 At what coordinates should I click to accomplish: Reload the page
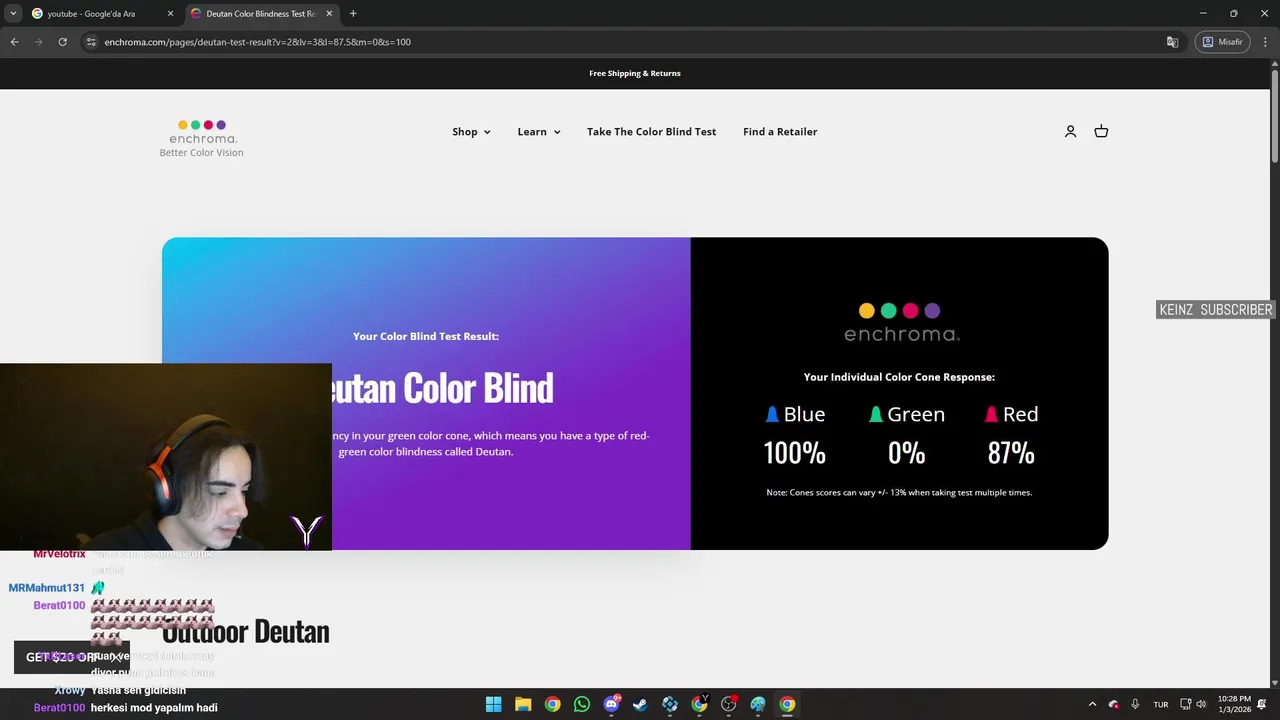click(62, 42)
